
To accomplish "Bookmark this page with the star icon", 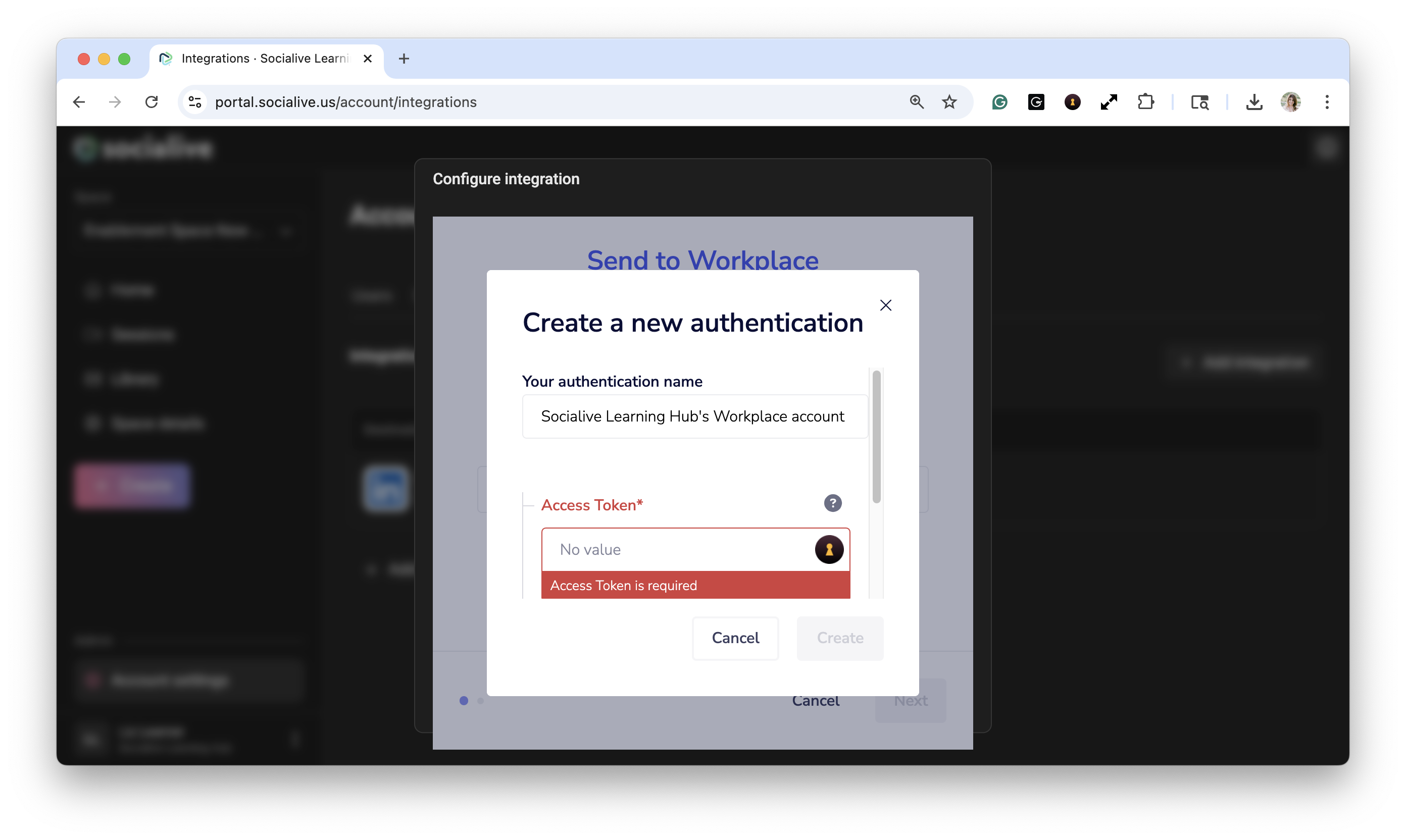I will (x=949, y=102).
